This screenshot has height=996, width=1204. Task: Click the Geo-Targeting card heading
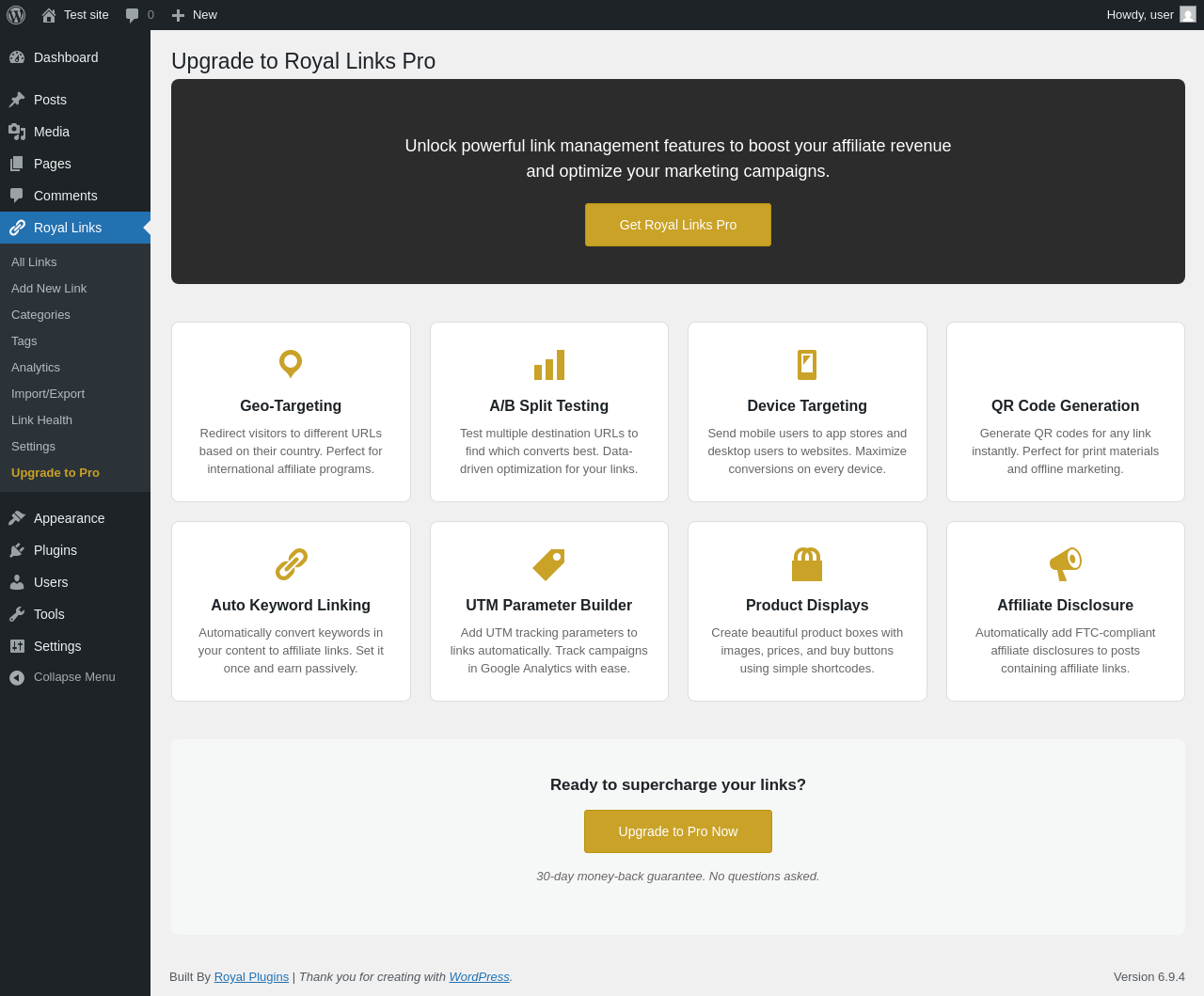point(291,406)
